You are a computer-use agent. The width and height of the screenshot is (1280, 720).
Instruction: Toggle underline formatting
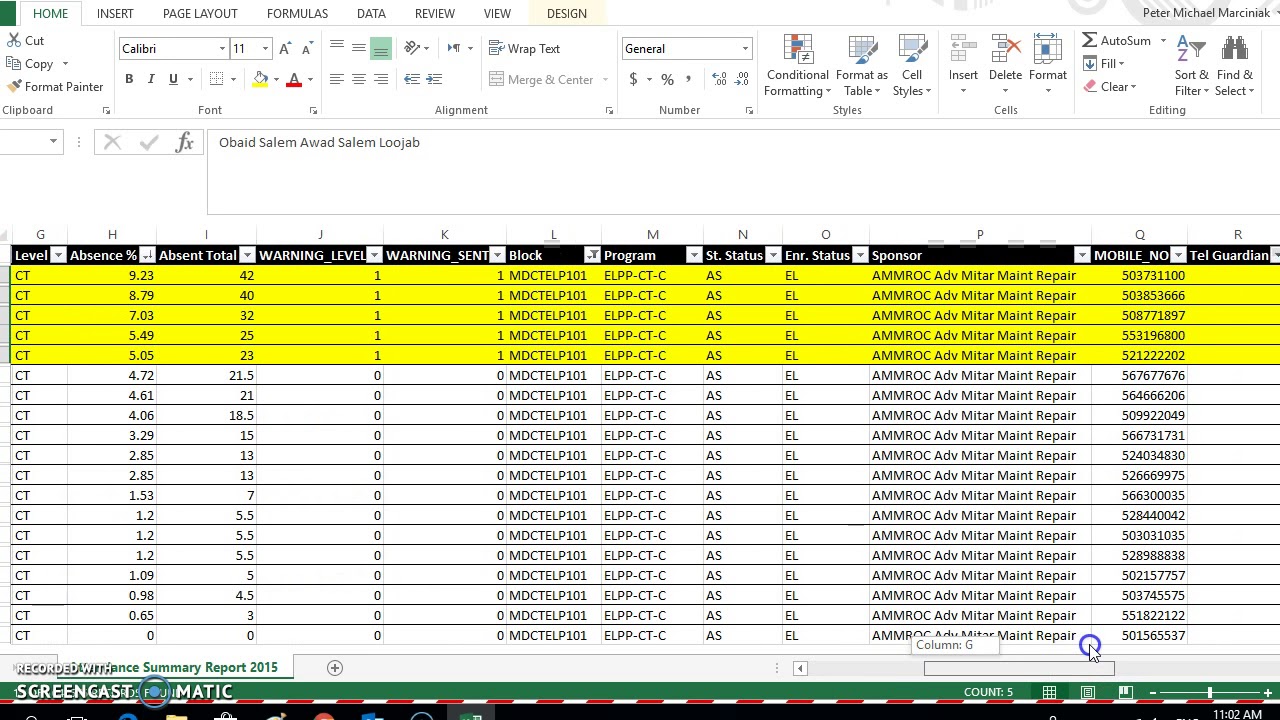pyautogui.click(x=173, y=79)
